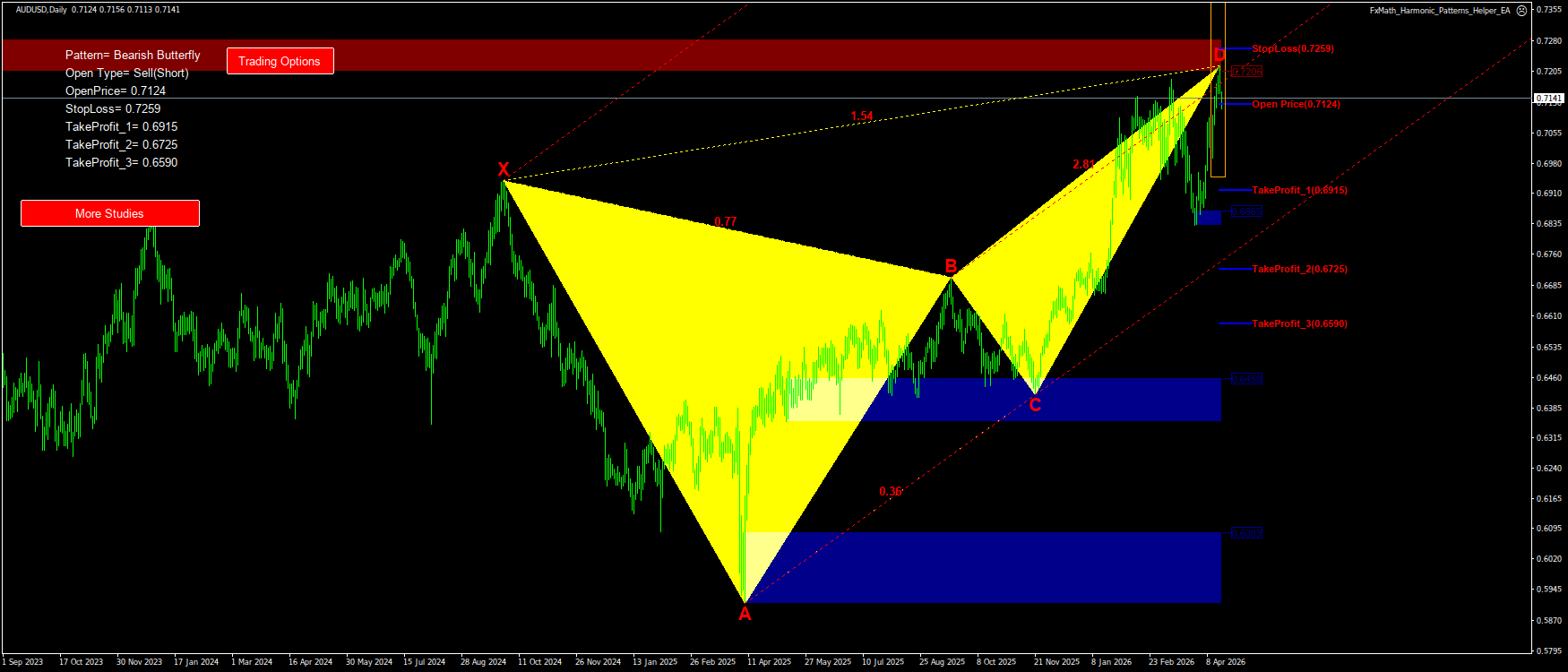
Task: Click the '28 Aug 2024' date axis label
Action: pyautogui.click(x=484, y=662)
